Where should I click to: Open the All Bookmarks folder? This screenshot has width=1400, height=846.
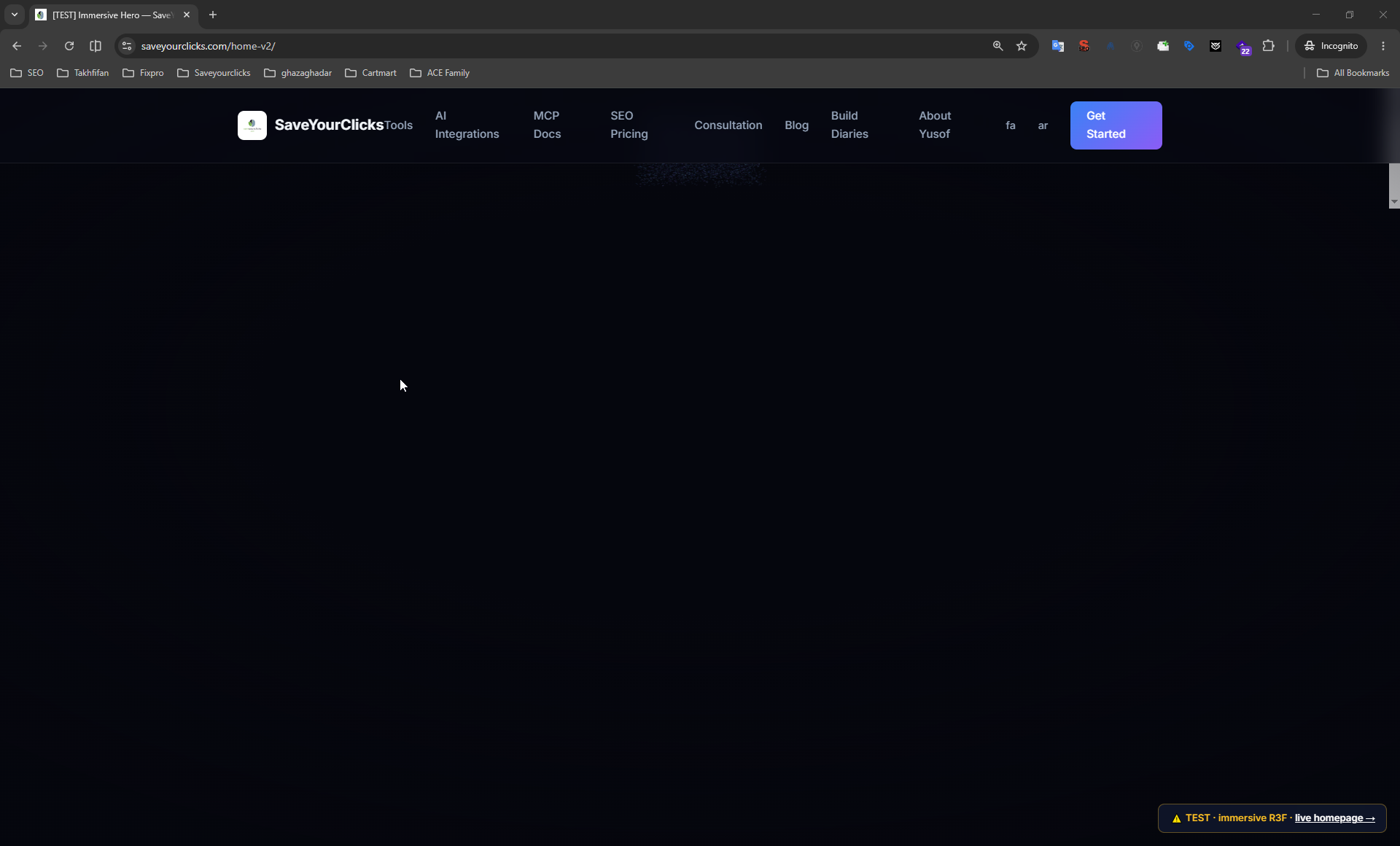tap(1353, 73)
